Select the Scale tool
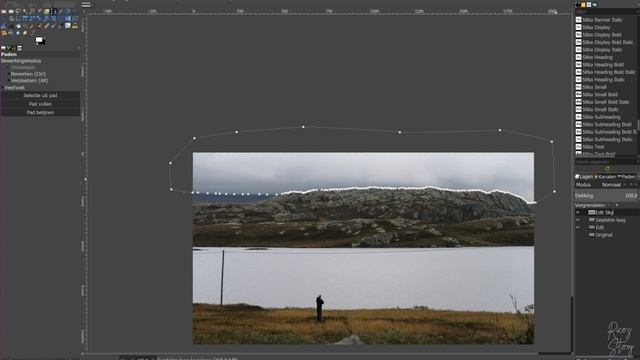Screen dimensions: 640x360 tap(39, 18)
